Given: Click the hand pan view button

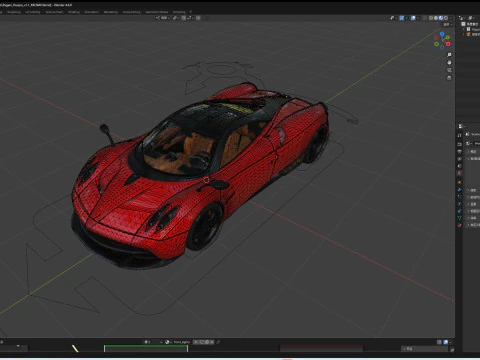Looking at the screenshot, I should [x=449, y=62].
